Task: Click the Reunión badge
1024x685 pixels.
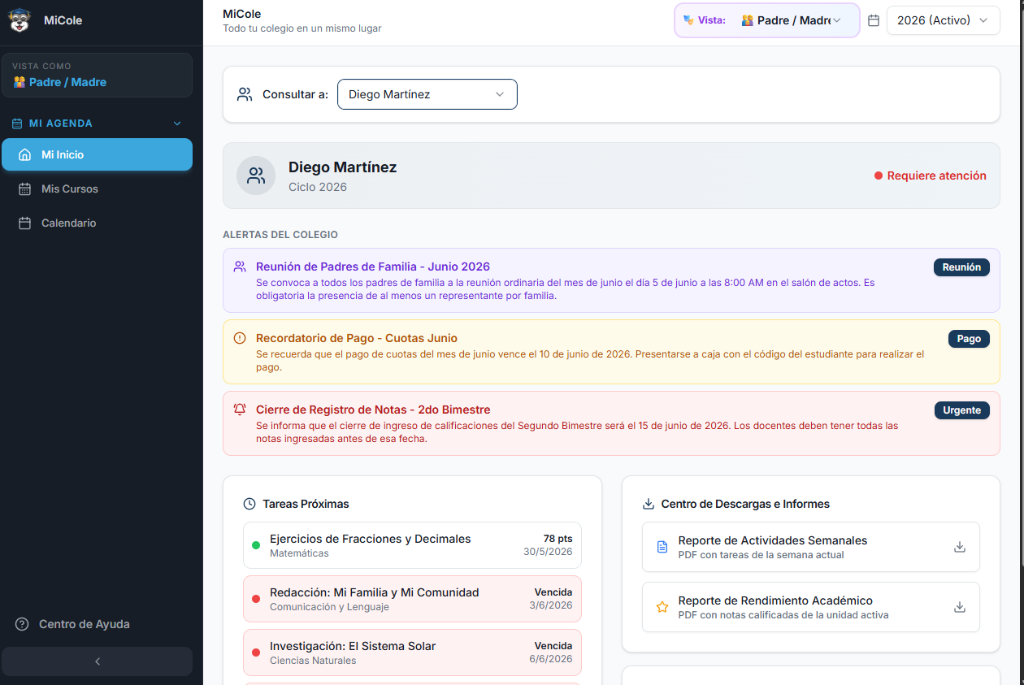Action: 961,267
